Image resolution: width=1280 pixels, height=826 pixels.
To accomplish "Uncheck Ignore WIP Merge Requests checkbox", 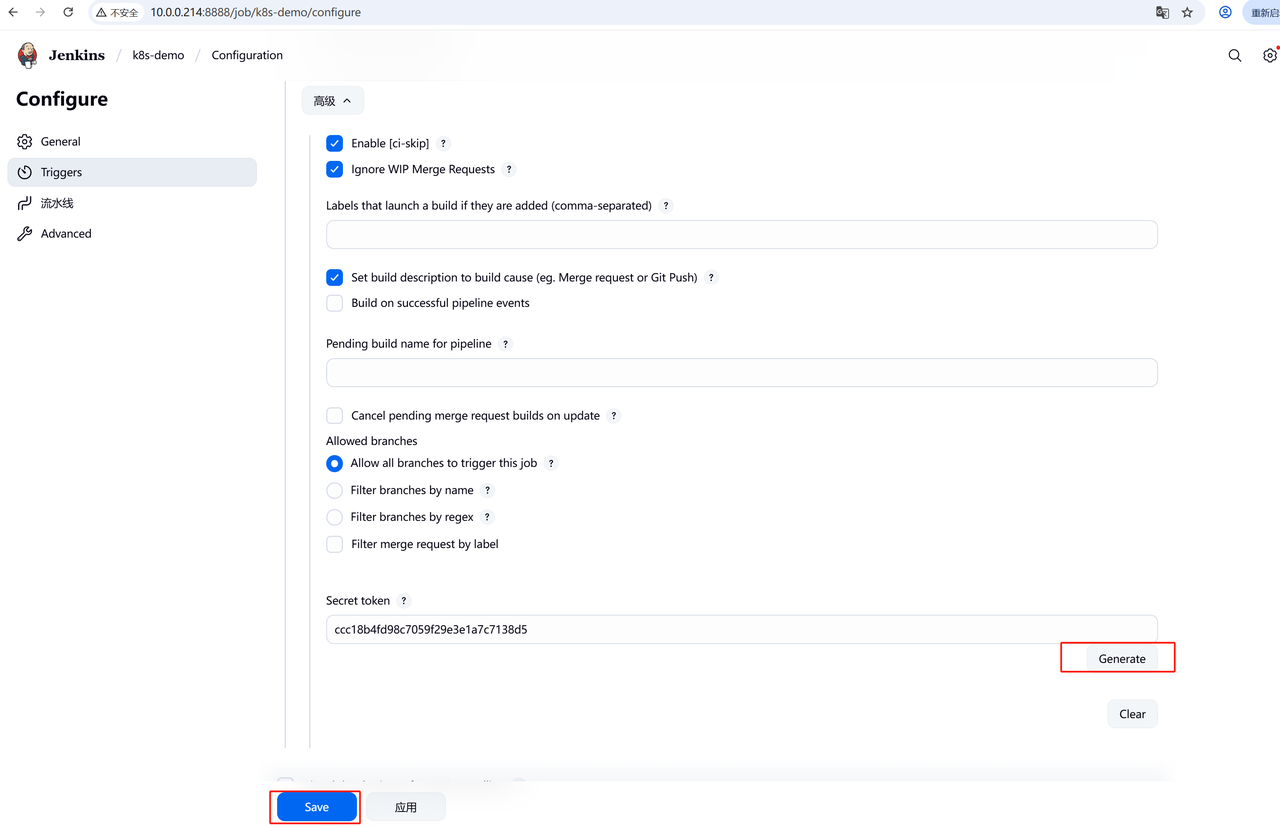I will [335, 170].
